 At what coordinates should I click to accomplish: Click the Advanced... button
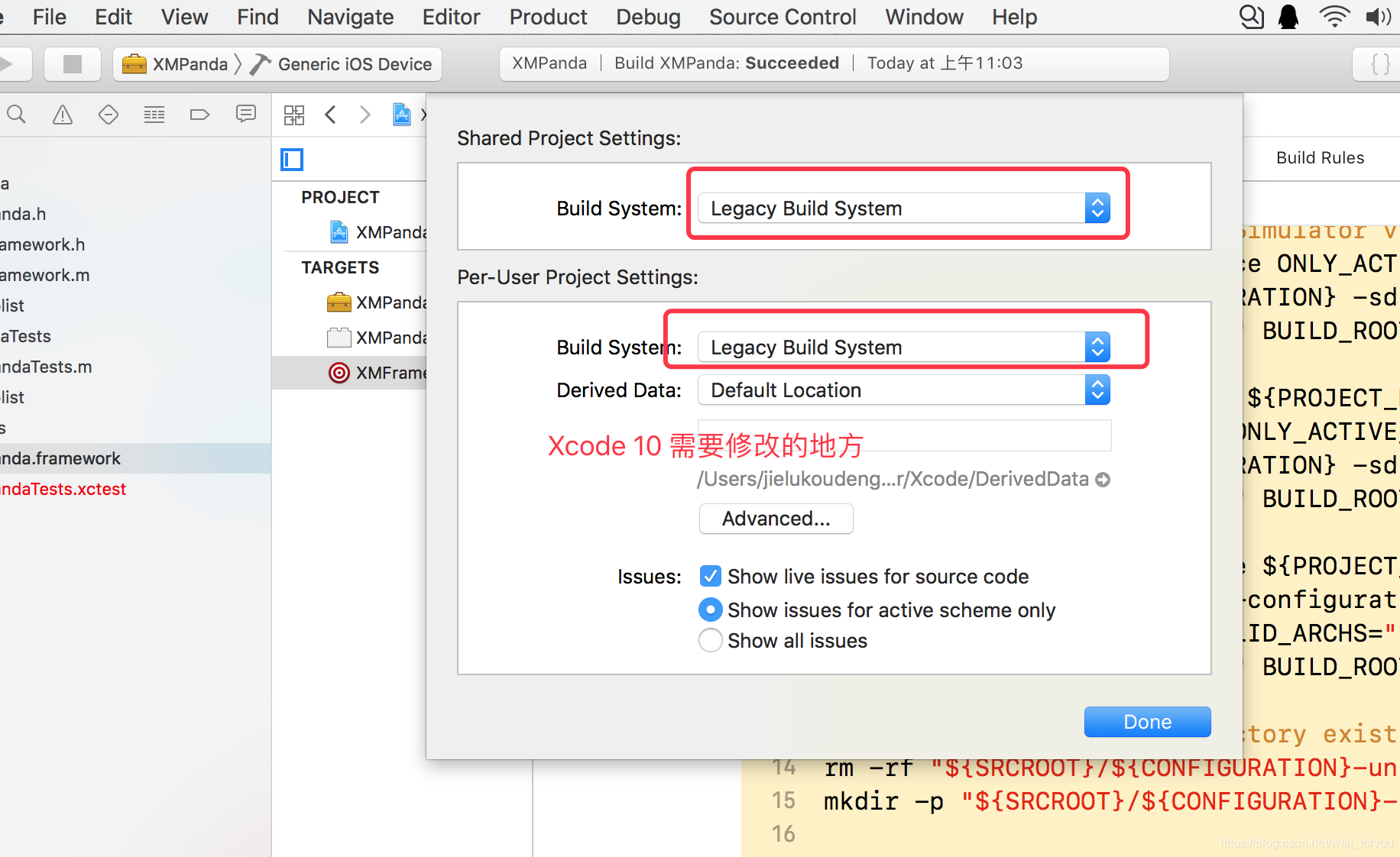click(x=776, y=519)
